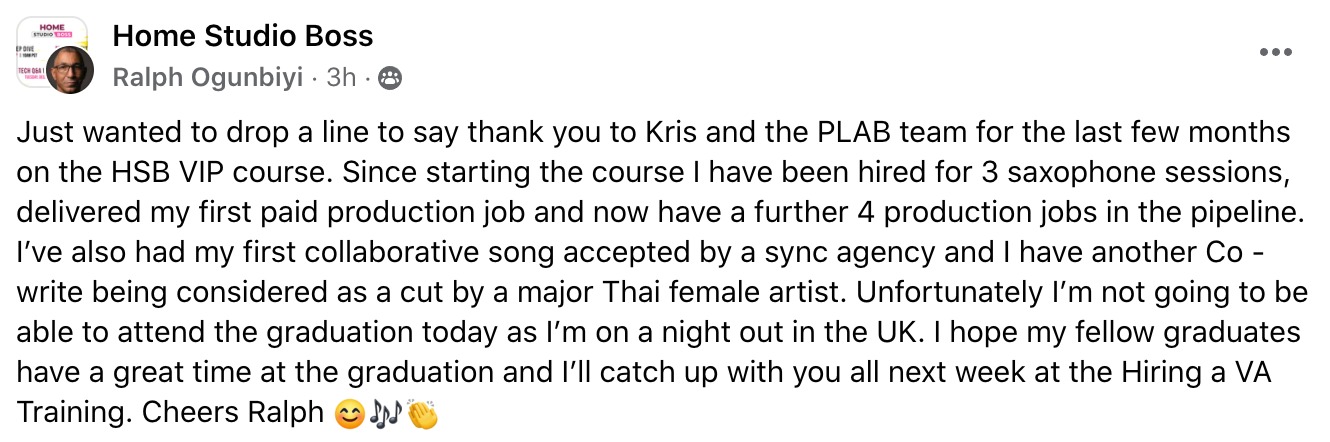Open the Home Studio Boss group link
The width and height of the screenshot is (1330, 442).
243,37
